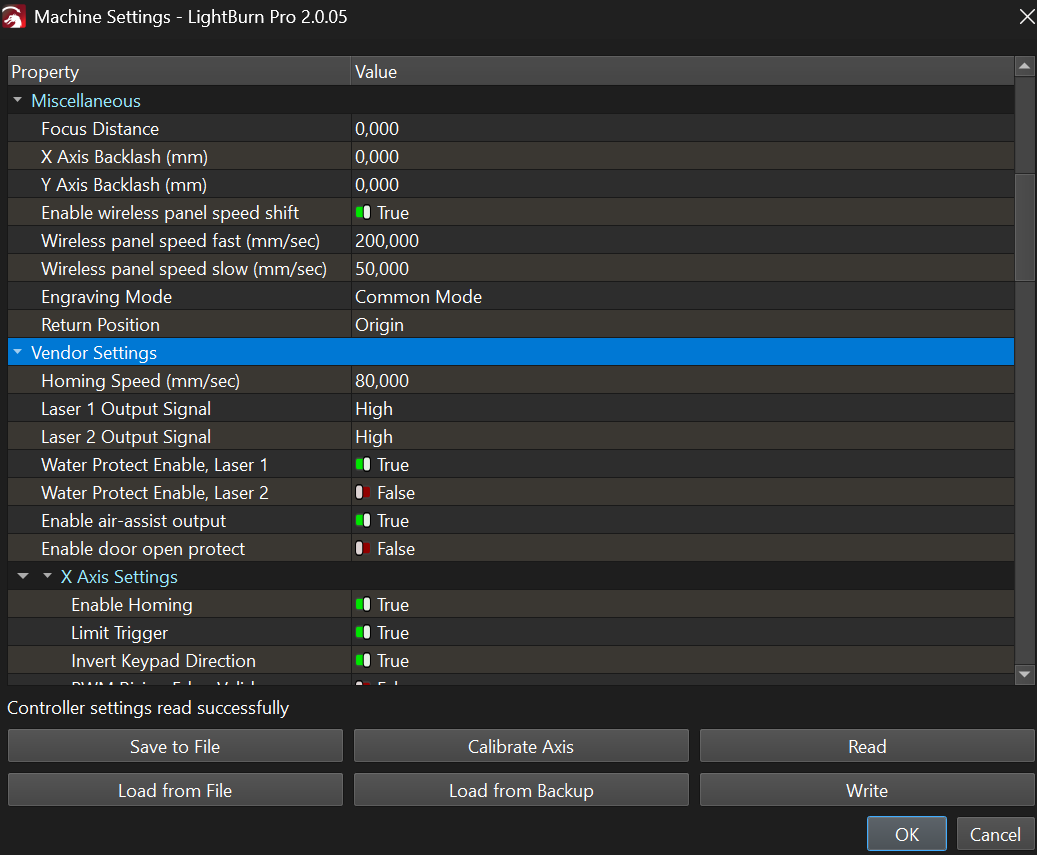Toggle X Axis Enable Homing switch
This screenshot has width=1037, height=855.
pyautogui.click(x=363, y=605)
